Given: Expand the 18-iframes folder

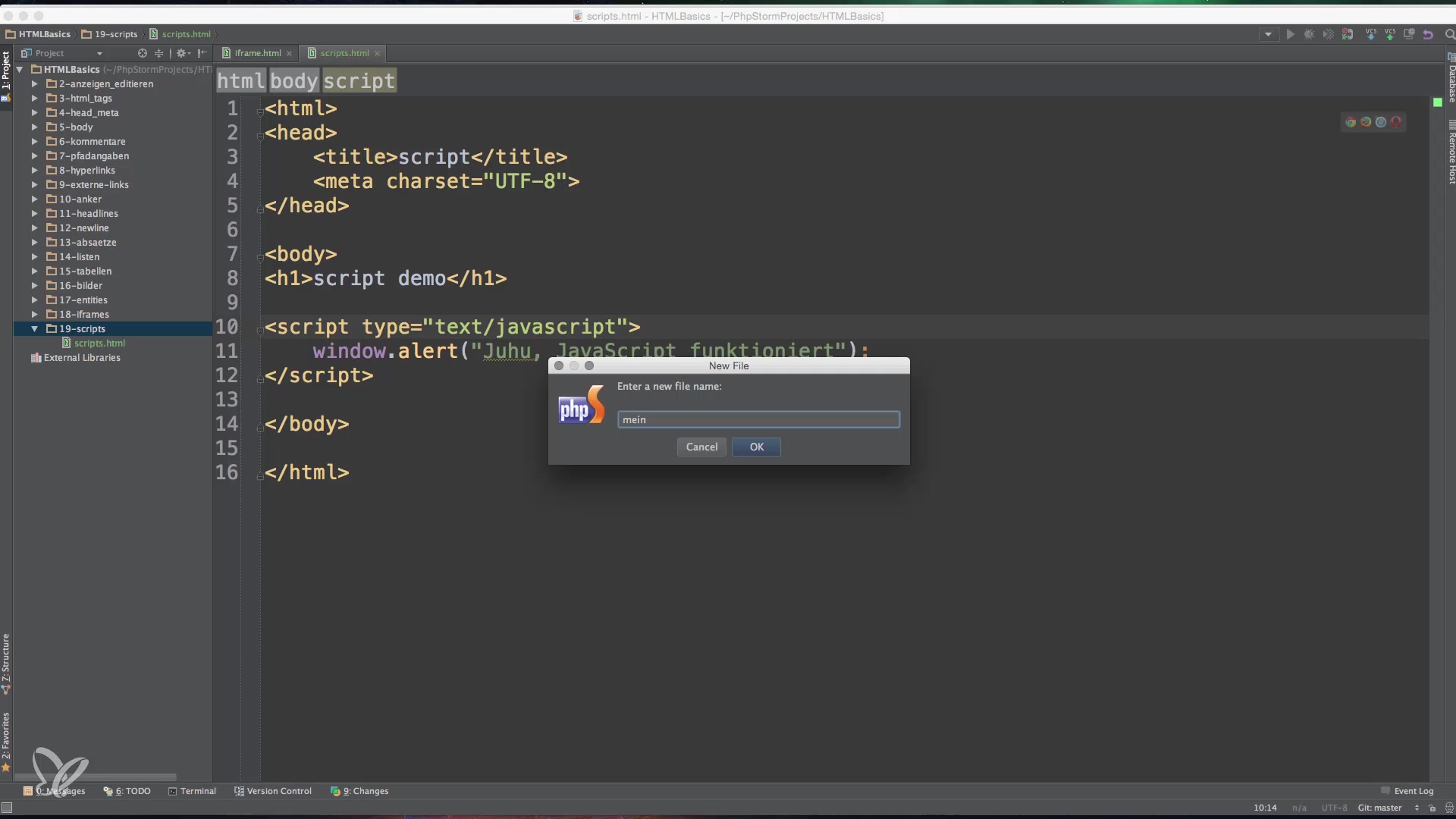Looking at the screenshot, I should tap(34, 315).
